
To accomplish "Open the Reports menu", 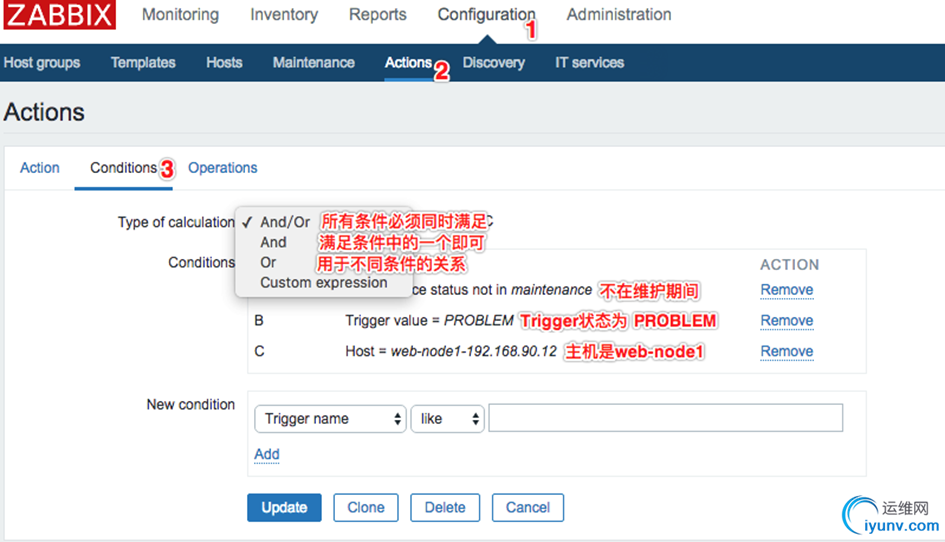I will [x=377, y=14].
